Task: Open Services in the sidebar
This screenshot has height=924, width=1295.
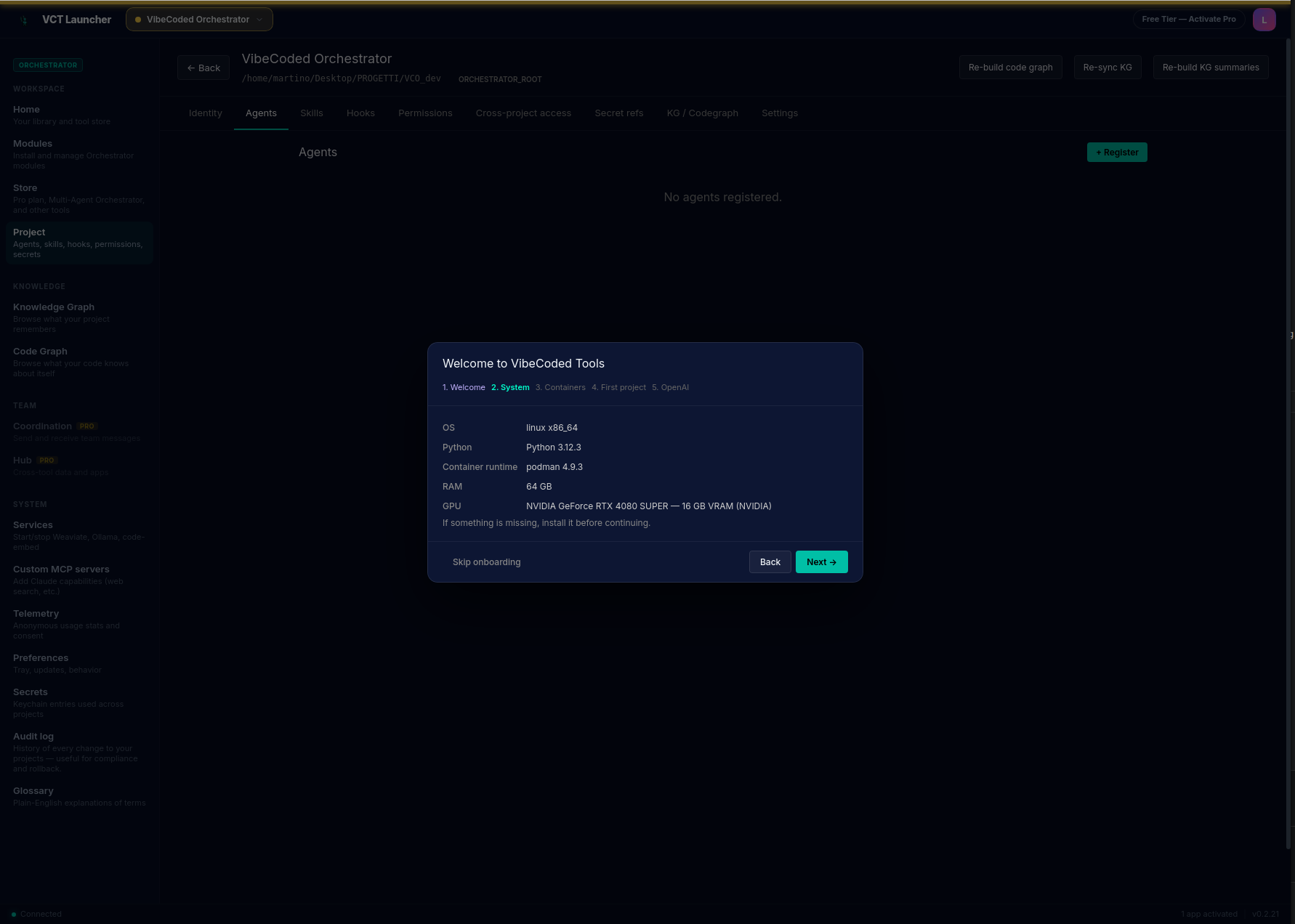Action: click(x=79, y=535)
